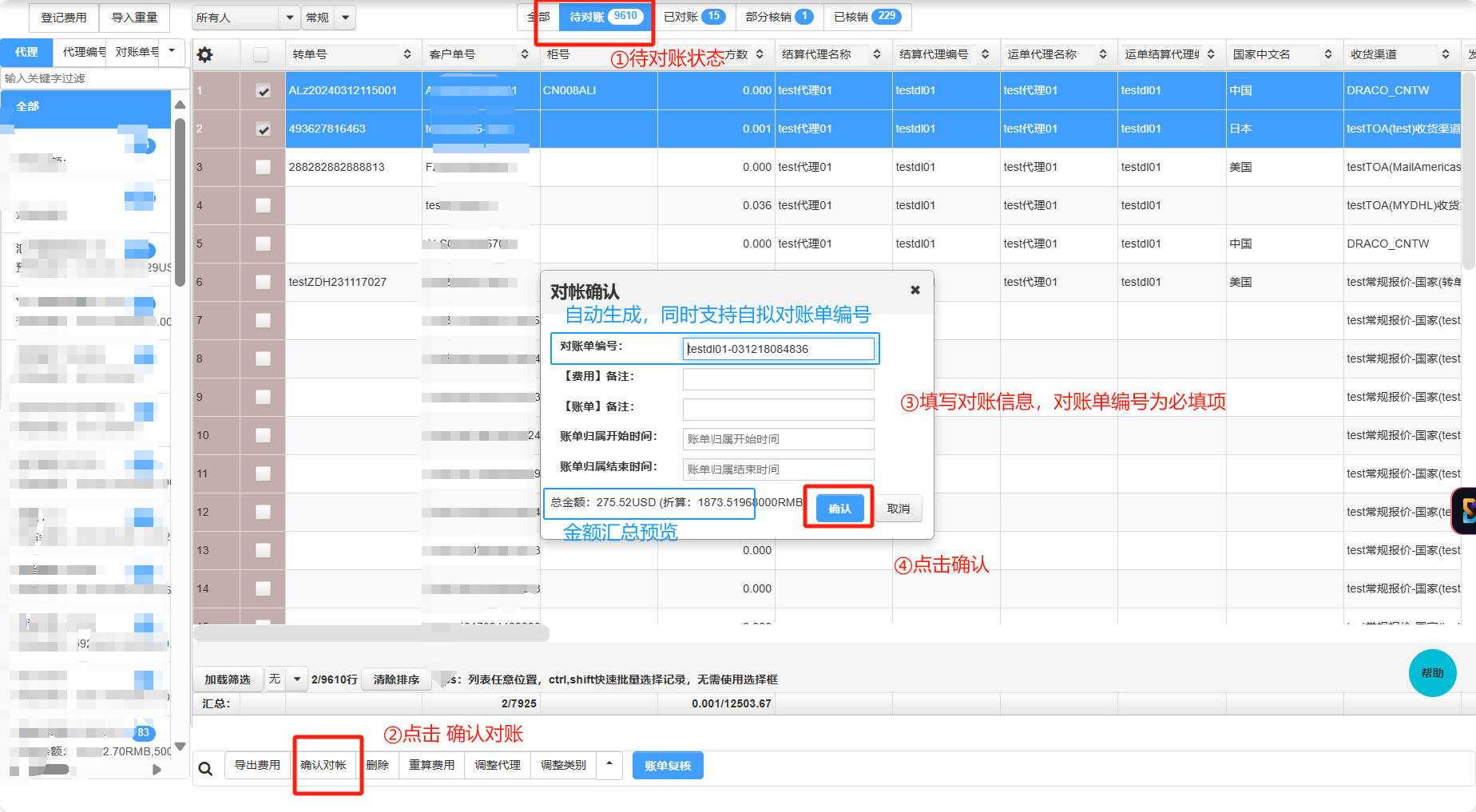Viewport: 1476px width, 812px height.
Task: Switch to the 已对账 tab
Action: click(x=692, y=17)
